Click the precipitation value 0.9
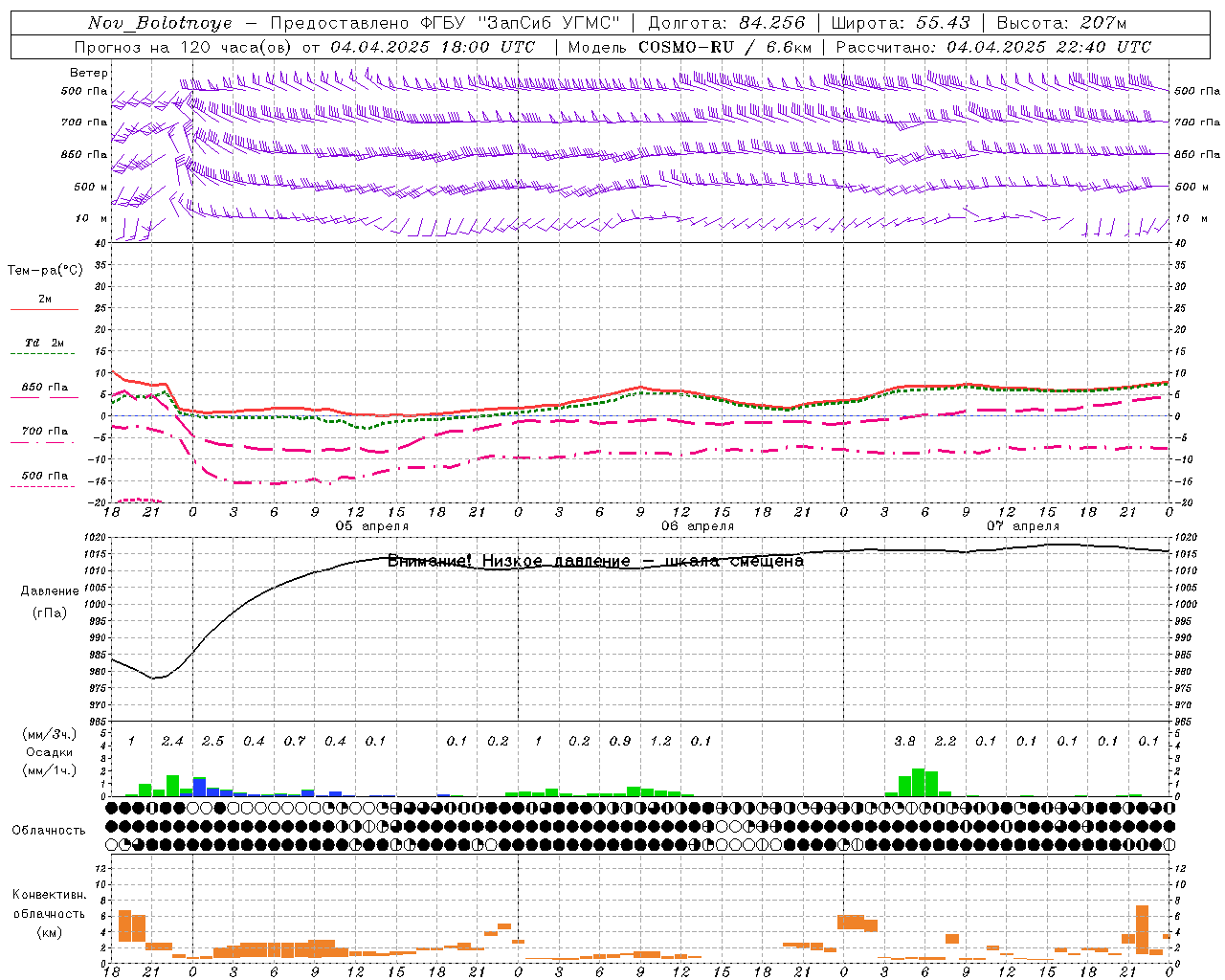 coord(620,742)
